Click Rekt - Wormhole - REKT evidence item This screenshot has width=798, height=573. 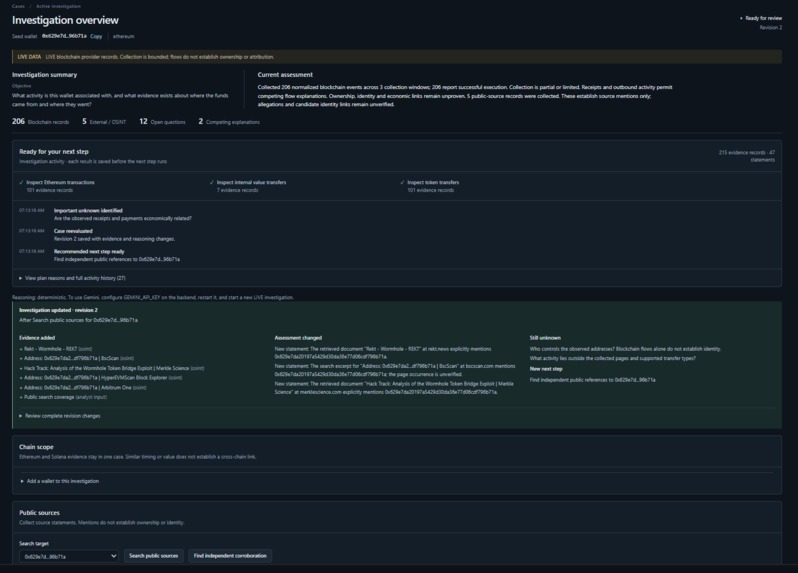(56, 349)
